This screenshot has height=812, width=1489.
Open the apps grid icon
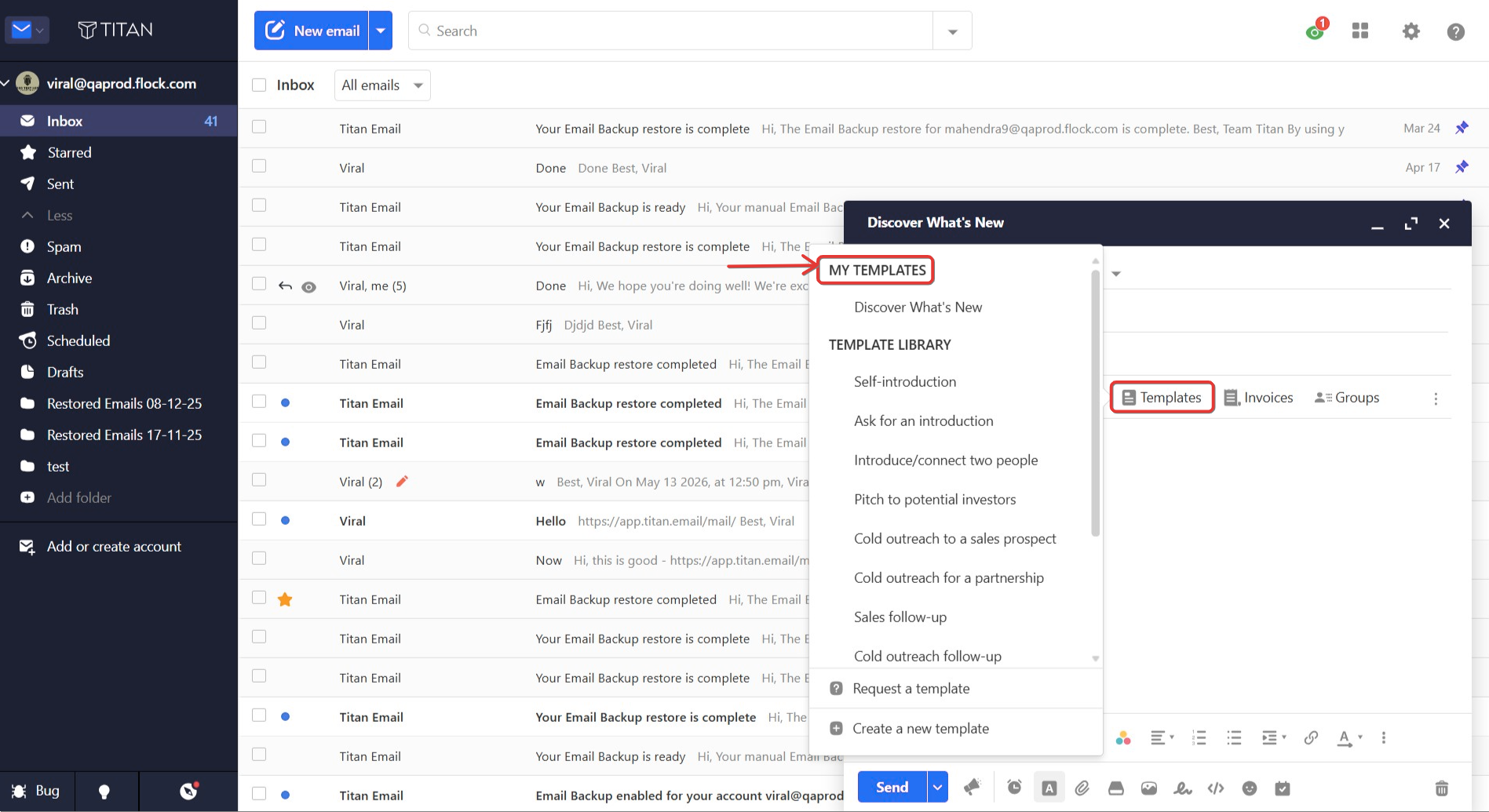[x=1360, y=31]
